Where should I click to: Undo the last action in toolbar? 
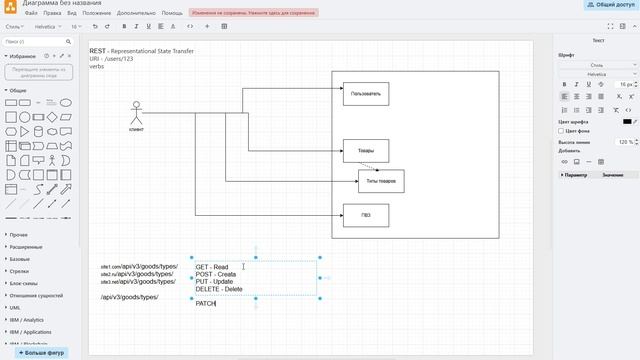(95, 27)
